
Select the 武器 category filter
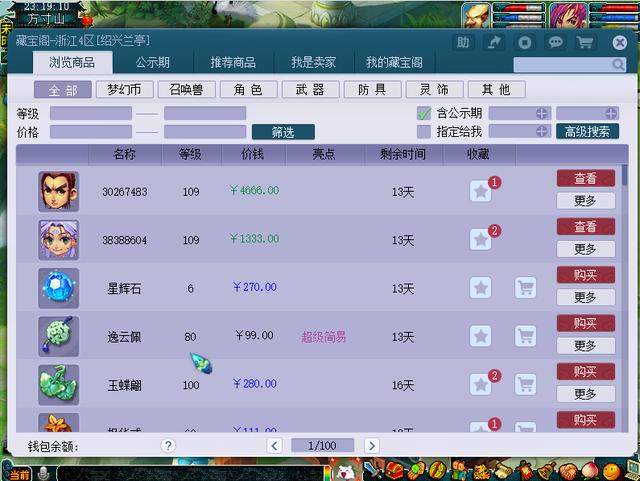311,89
